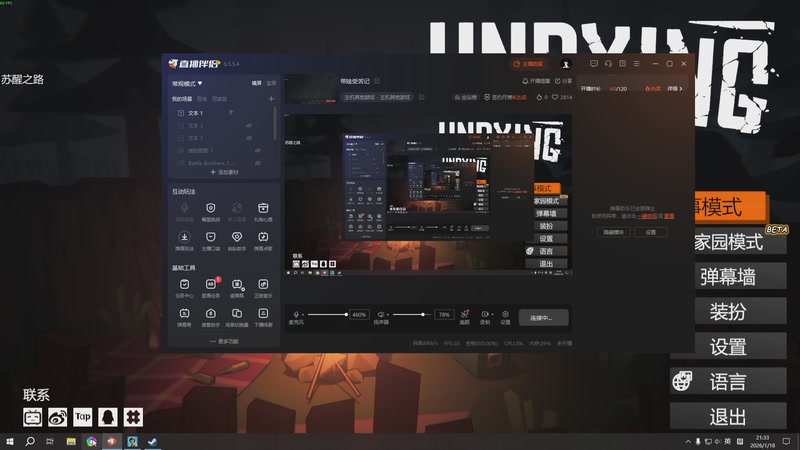This screenshot has width=800, height=450.
Task: Open the hamburger menu in the title bar
Action: [637, 64]
